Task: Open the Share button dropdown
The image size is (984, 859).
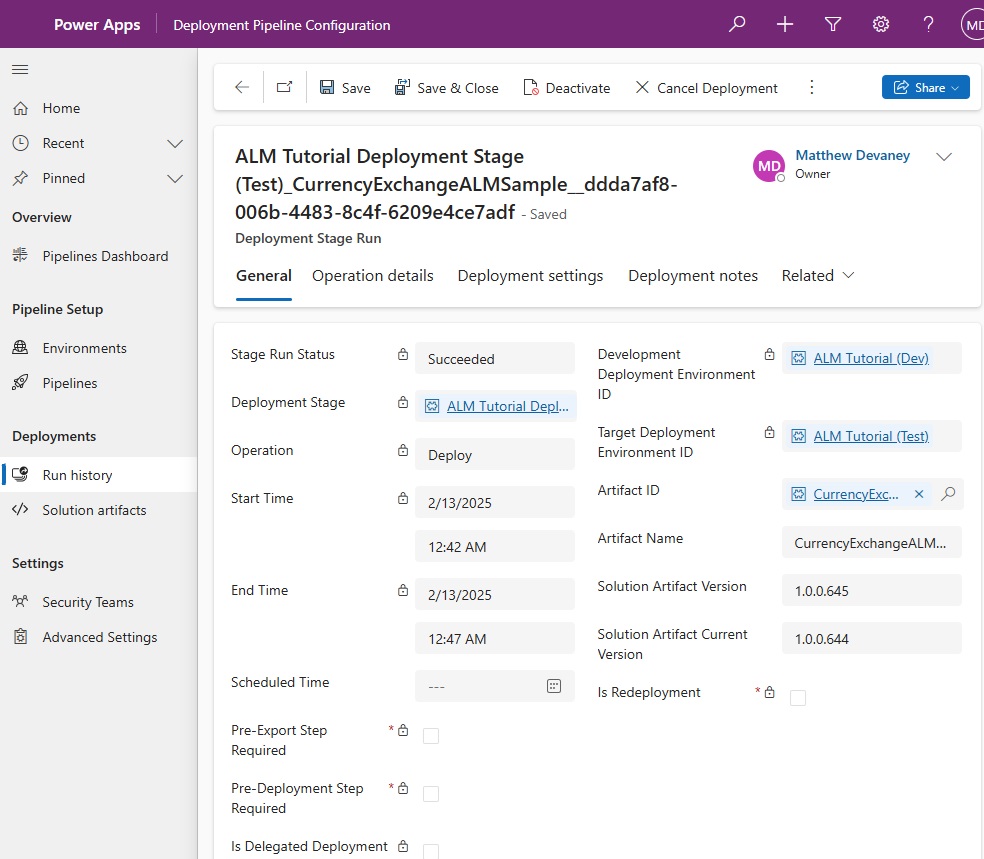Action: (926, 87)
